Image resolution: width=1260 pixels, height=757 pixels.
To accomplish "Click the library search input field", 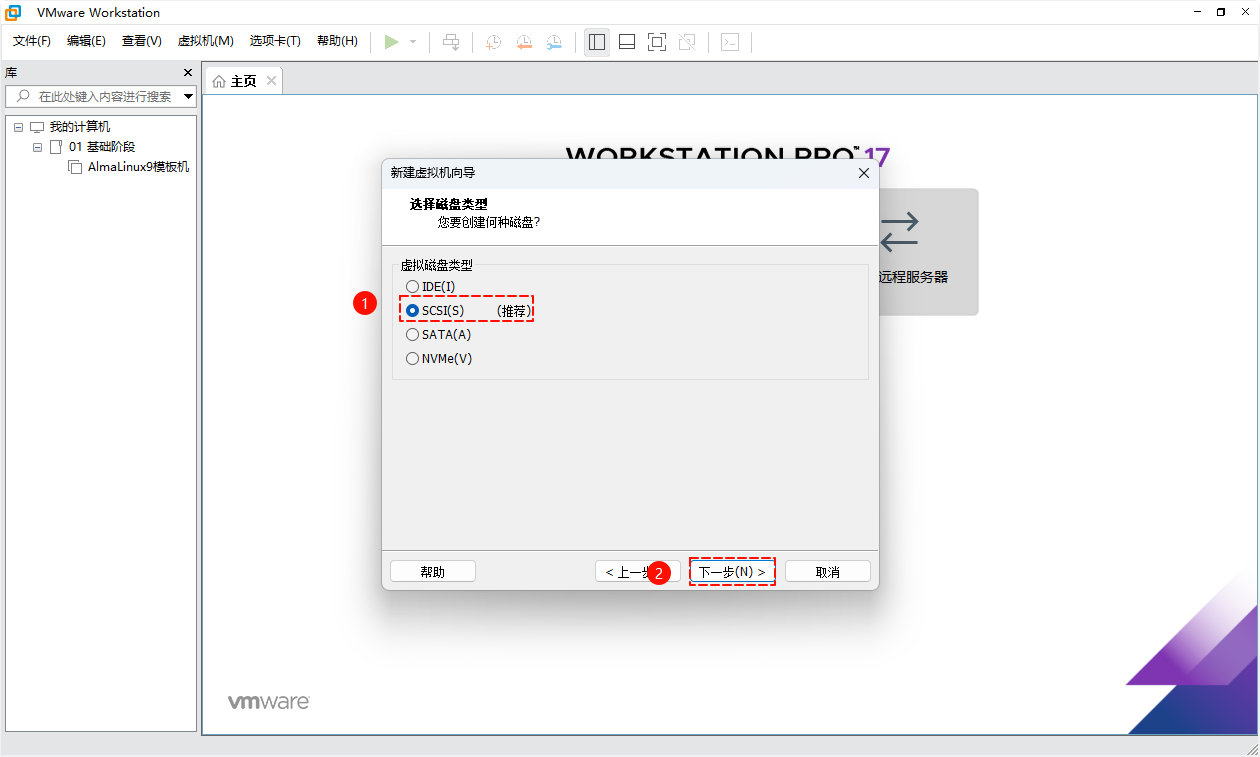I will coord(104,97).
